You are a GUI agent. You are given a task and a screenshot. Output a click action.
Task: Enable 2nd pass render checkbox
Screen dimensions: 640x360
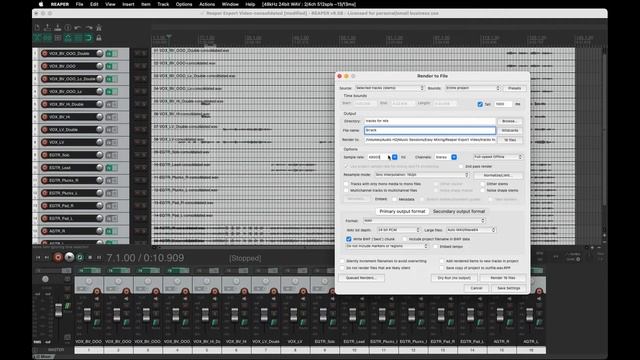coord(461,167)
